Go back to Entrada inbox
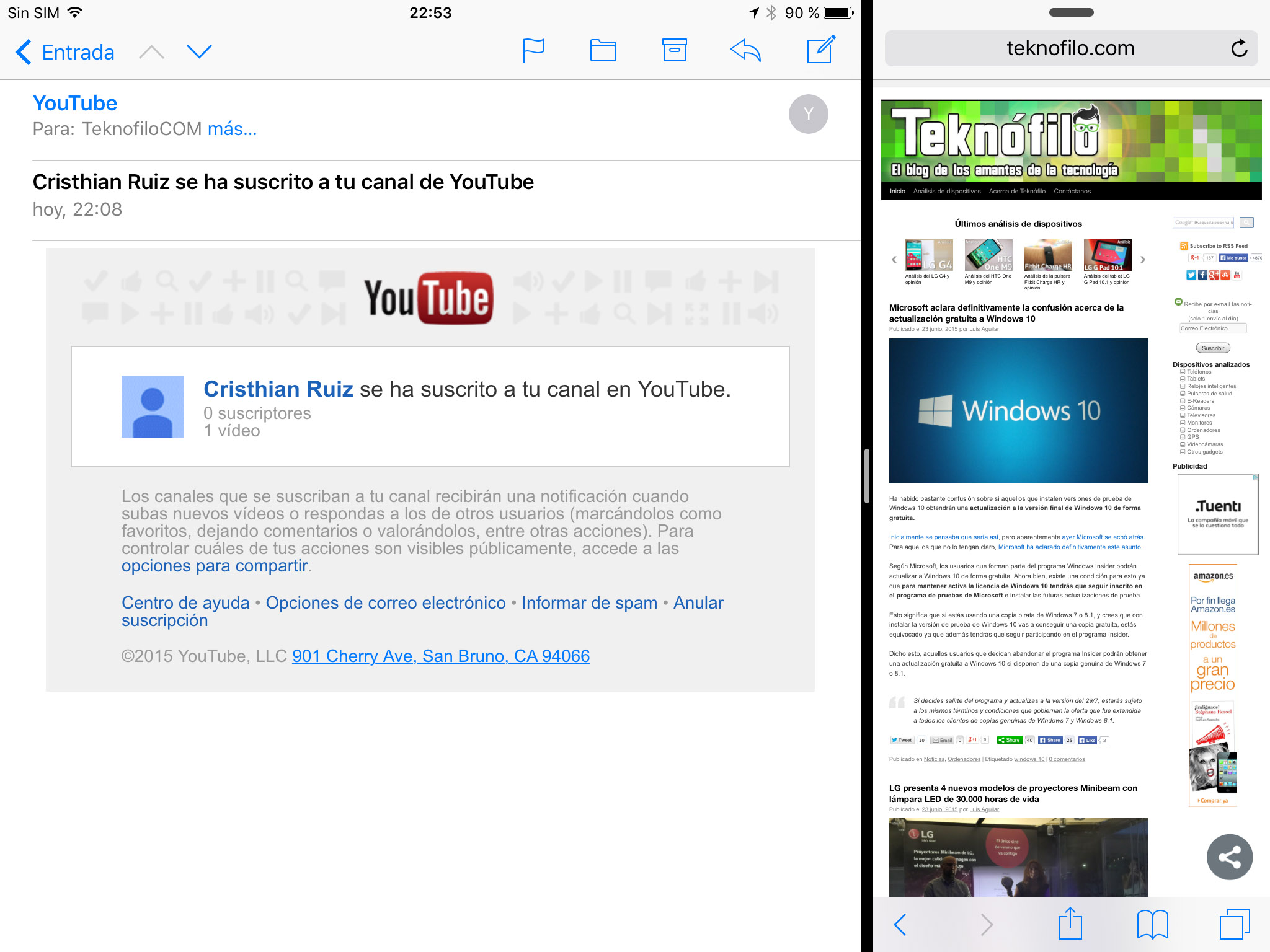Image resolution: width=1270 pixels, height=952 pixels. (x=65, y=52)
